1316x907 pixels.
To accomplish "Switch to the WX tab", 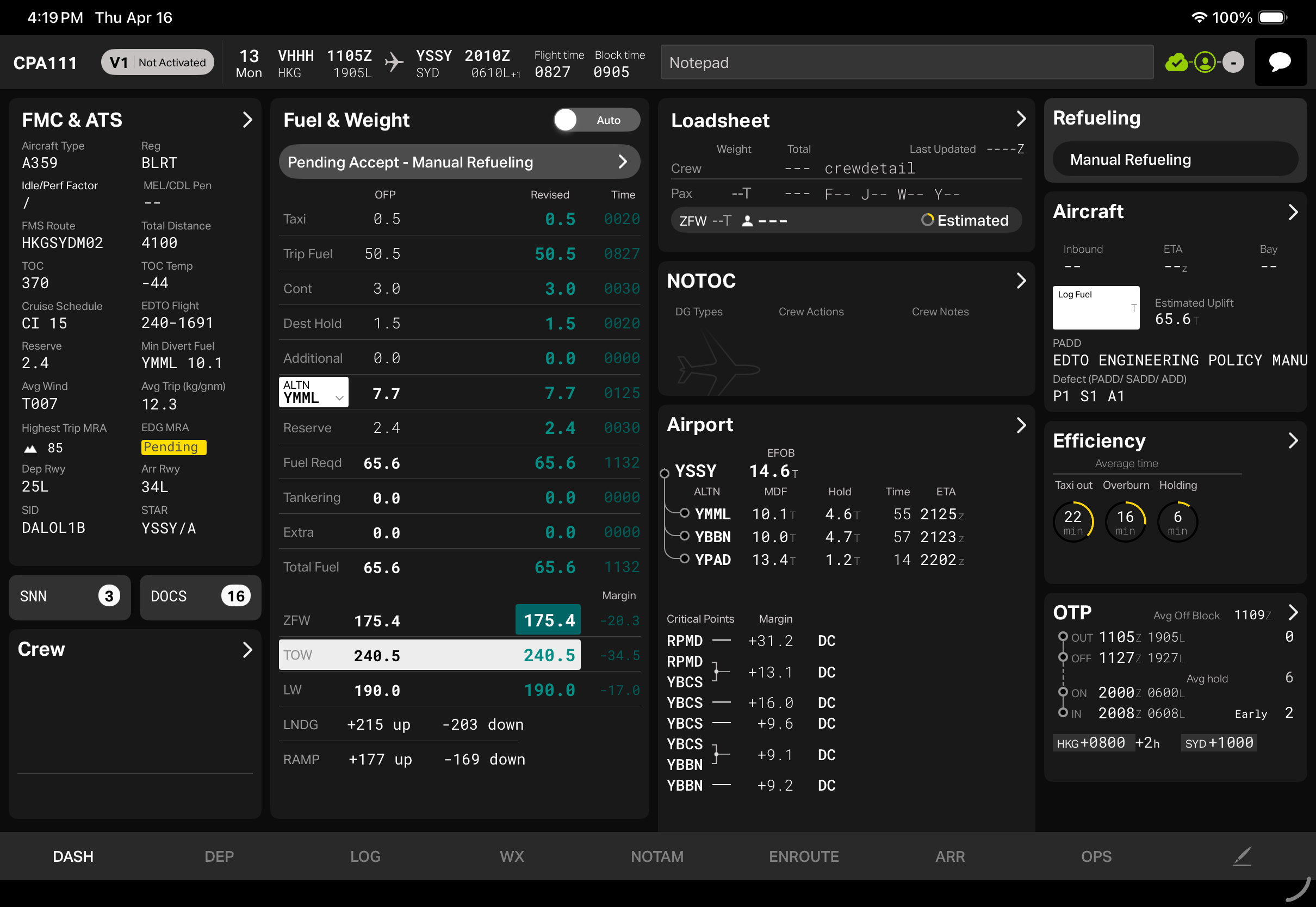I will tap(512, 856).
